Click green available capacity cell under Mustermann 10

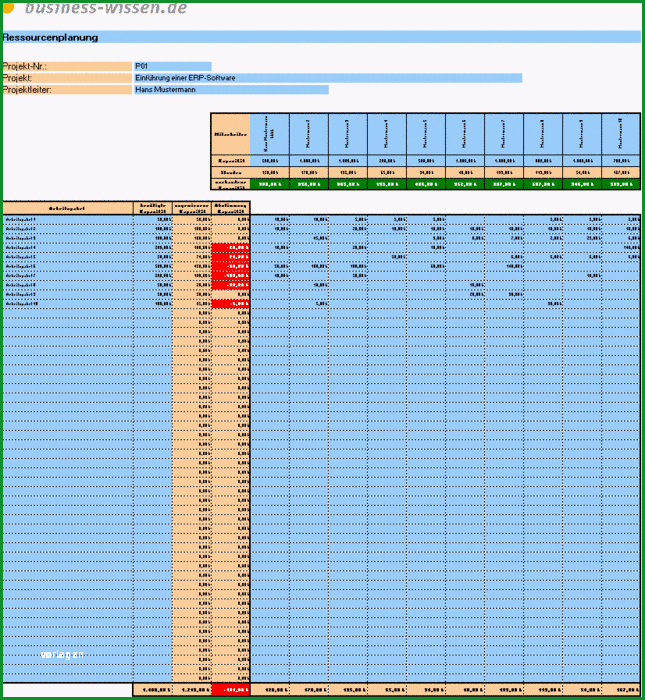[621, 184]
